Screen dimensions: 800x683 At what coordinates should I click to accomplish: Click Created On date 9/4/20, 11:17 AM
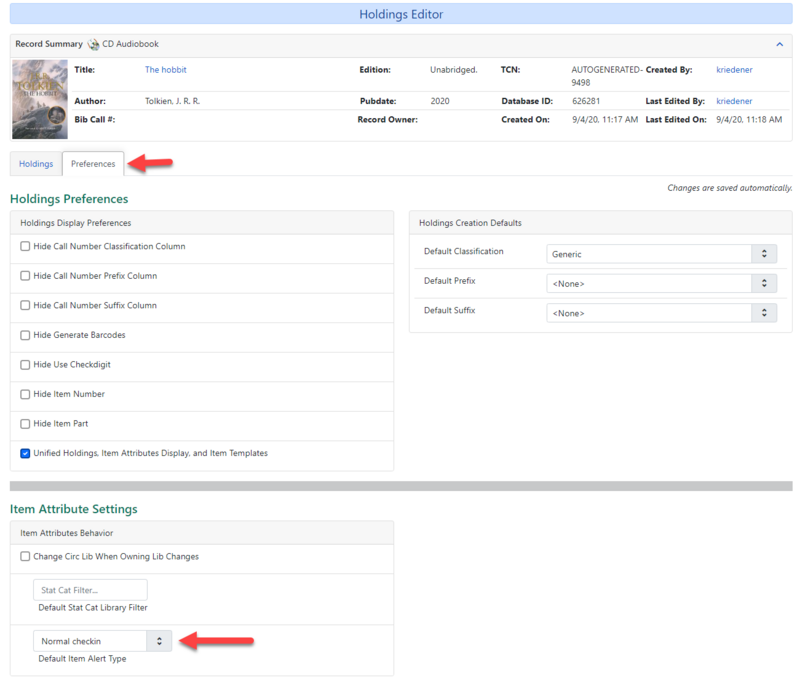tap(605, 119)
